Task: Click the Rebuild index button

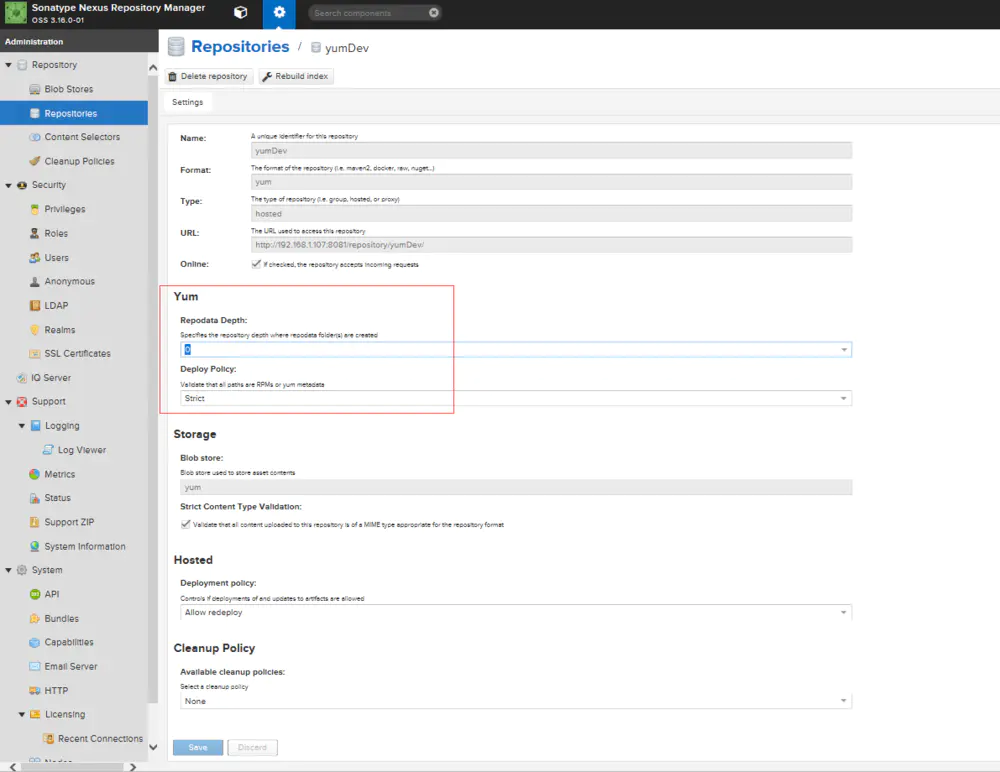Action: (296, 76)
